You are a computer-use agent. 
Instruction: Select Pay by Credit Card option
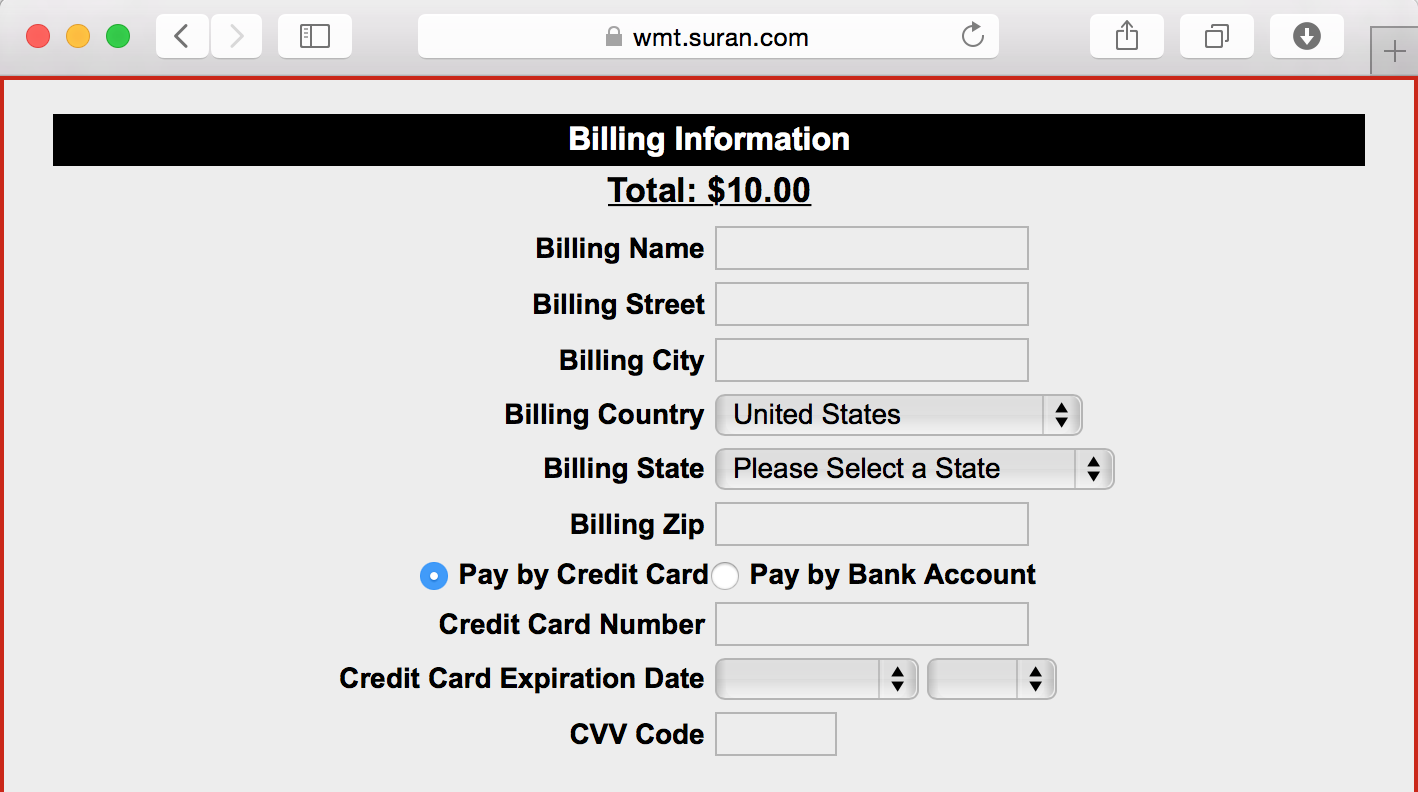tap(433, 576)
